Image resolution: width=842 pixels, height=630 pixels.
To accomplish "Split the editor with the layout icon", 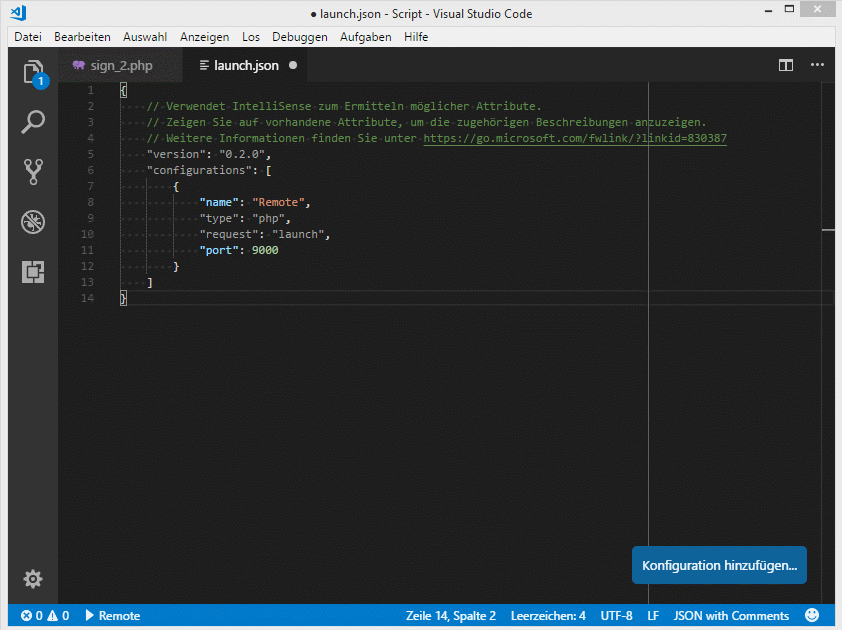I will (786, 65).
